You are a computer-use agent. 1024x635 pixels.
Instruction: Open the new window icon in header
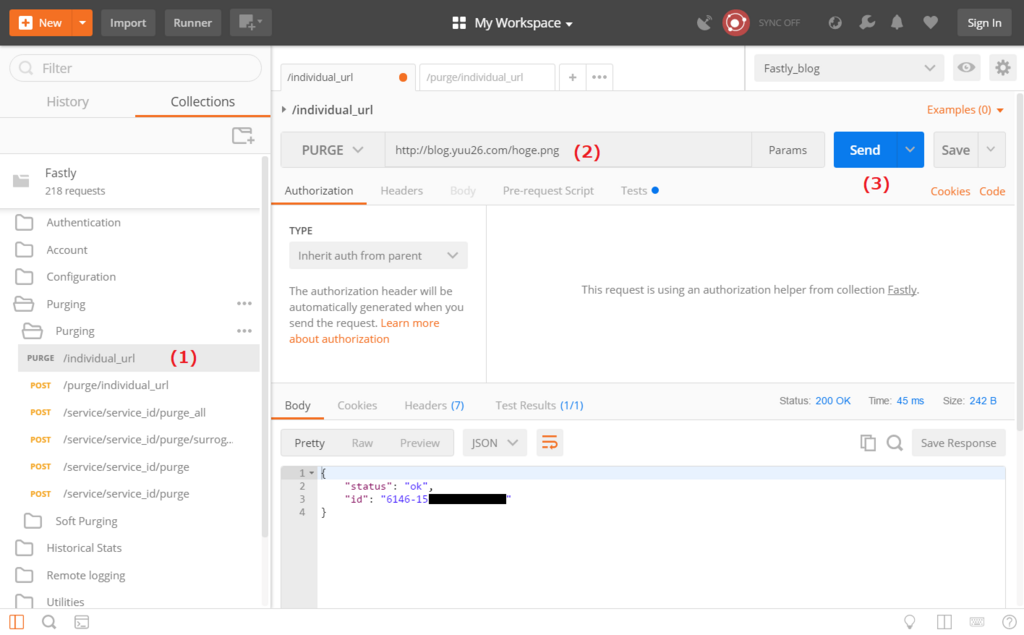pos(250,23)
